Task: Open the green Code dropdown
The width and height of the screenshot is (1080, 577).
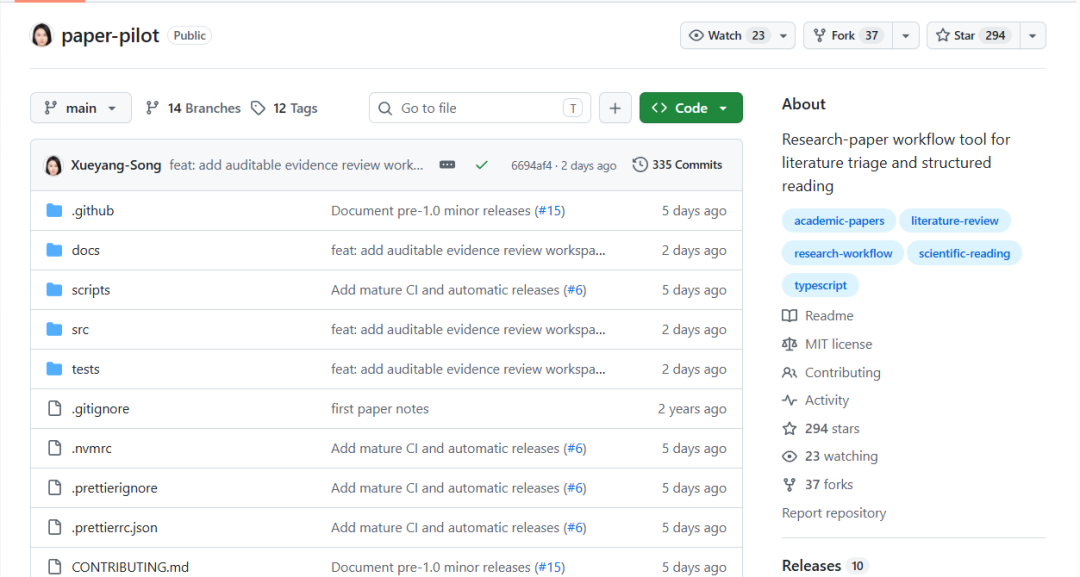Action: 691,108
